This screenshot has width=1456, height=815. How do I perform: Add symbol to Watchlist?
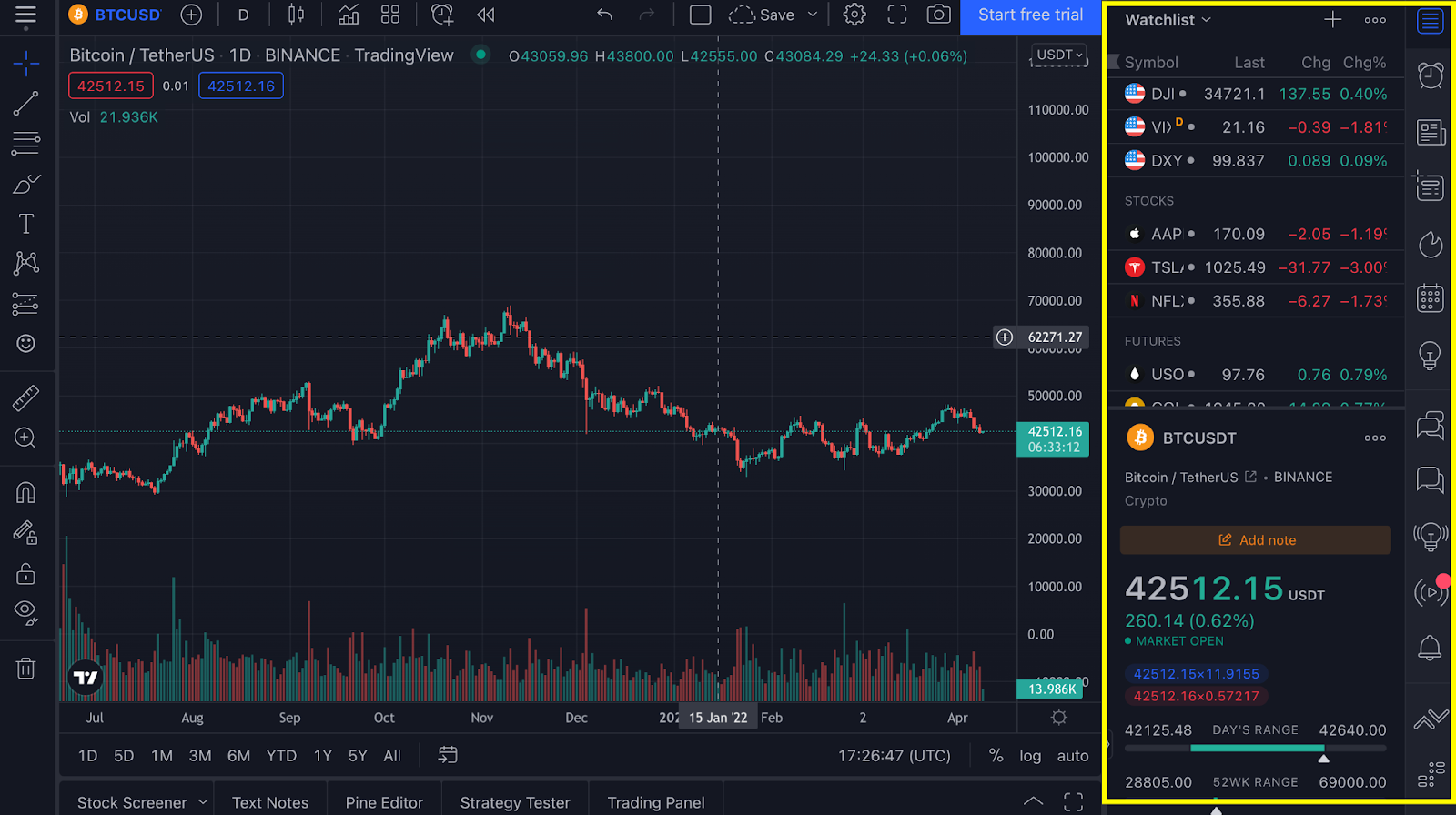pyautogui.click(x=1332, y=19)
